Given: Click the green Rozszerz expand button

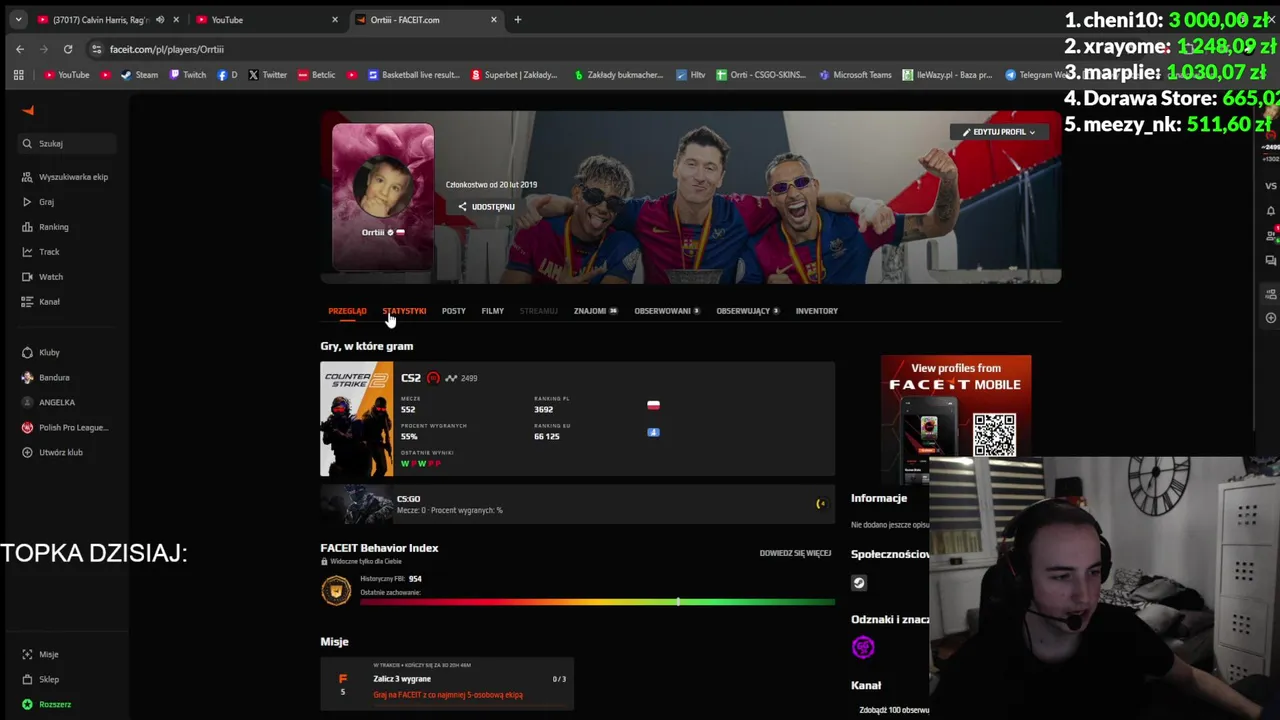Looking at the screenshot, I should (46, 705).
